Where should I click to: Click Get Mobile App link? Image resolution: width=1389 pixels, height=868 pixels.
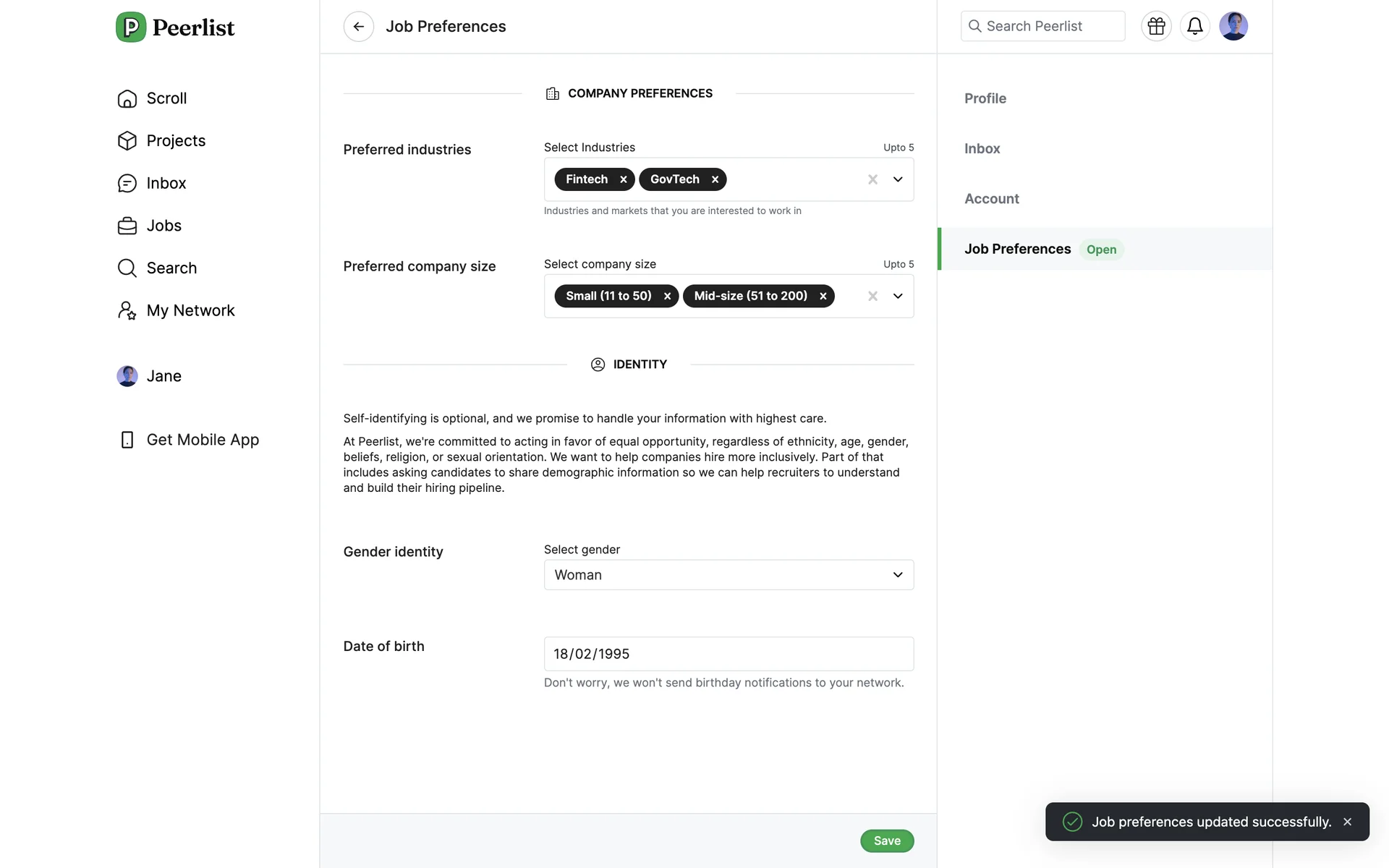[x=202, y=440]
